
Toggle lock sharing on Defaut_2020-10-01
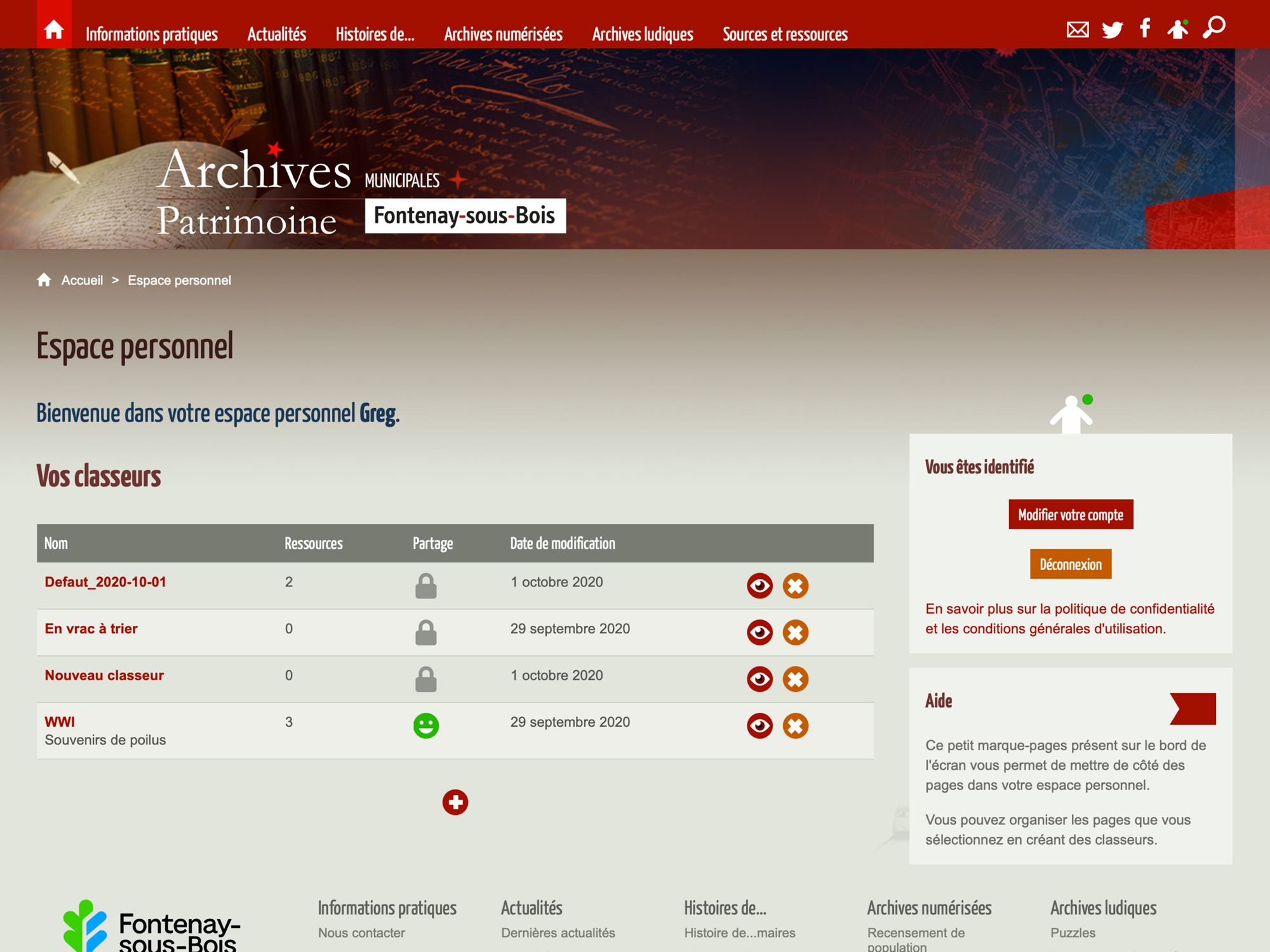(x=425, y=586)
